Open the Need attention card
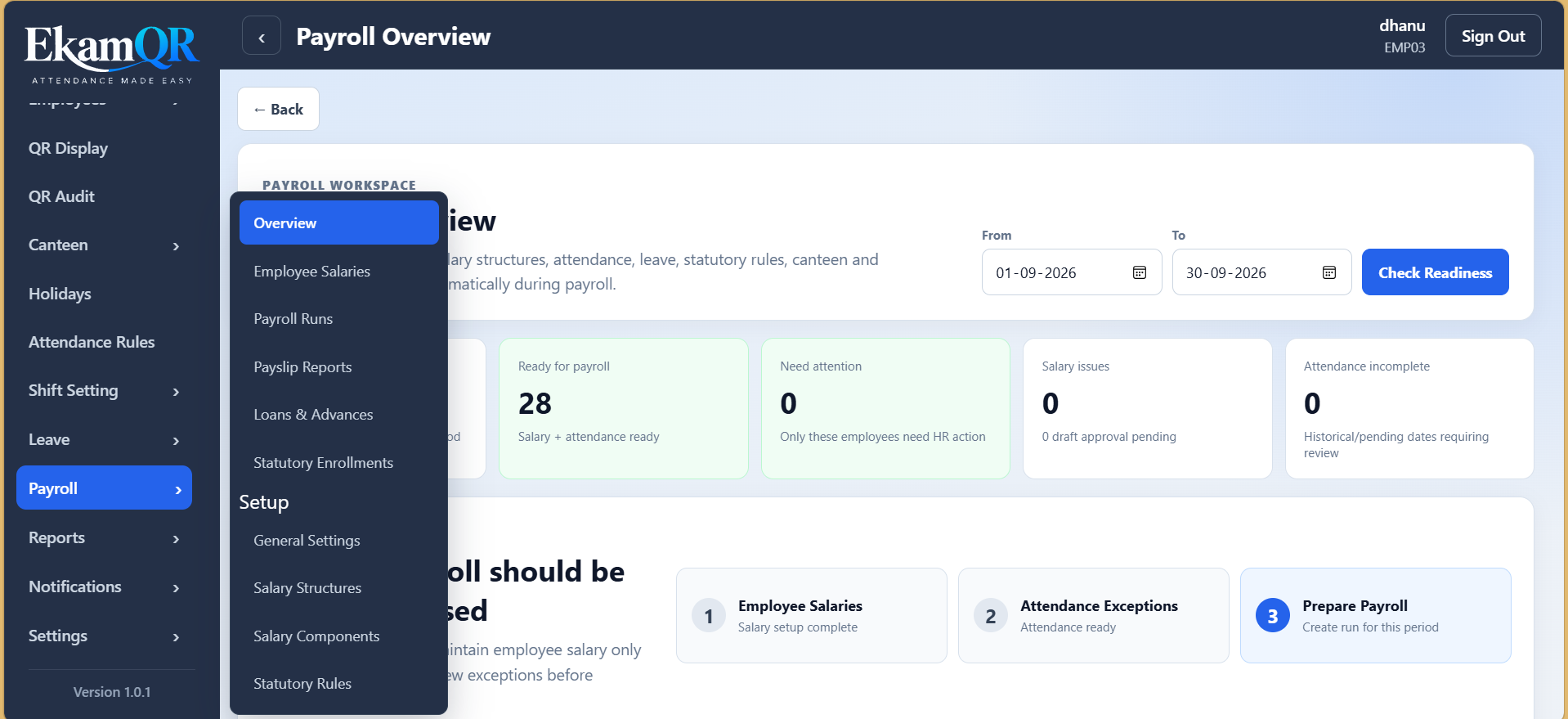The height and width of the screenshot is (719, 1568). coord(885,408)
